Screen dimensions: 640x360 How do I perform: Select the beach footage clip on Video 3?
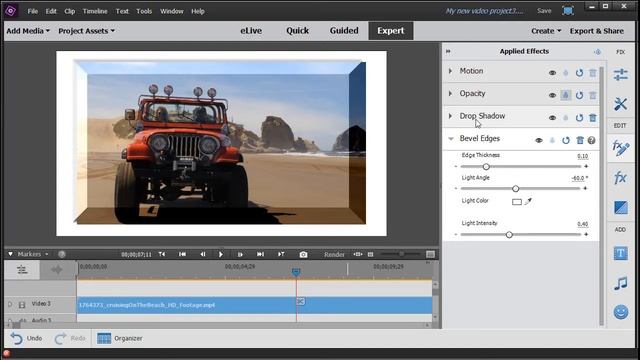pyautogui.click(x=255, y=305)
